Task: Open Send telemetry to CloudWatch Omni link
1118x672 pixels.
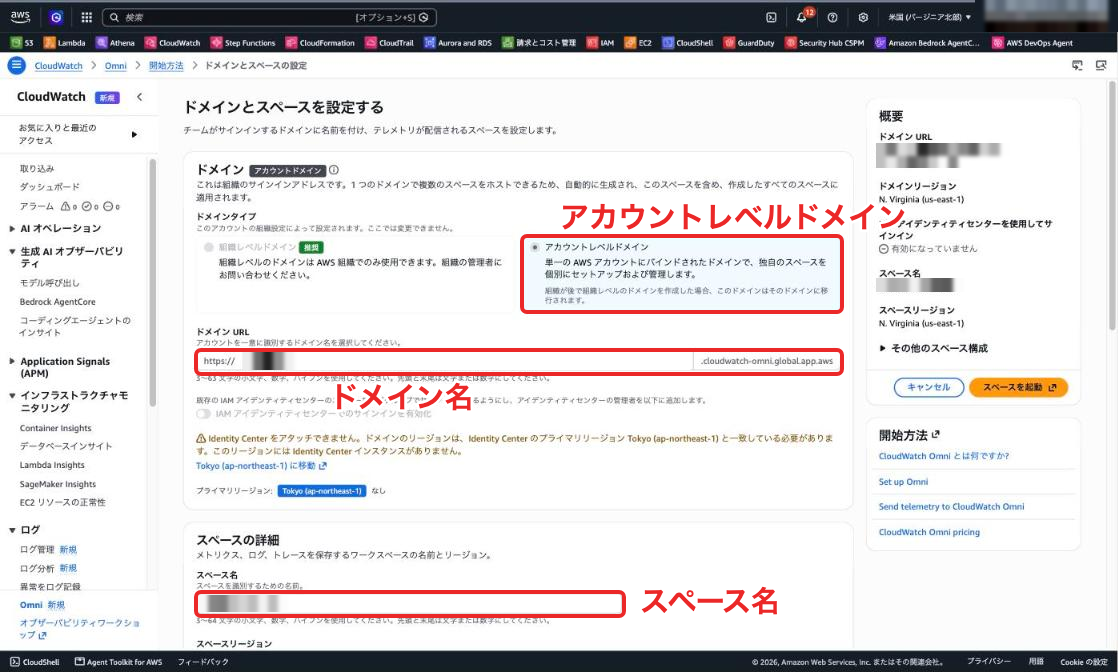Action: pos(951,506)
